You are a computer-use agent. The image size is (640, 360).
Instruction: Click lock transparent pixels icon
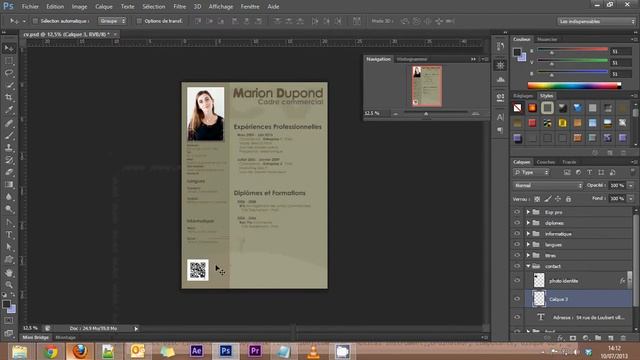(537, 199)
